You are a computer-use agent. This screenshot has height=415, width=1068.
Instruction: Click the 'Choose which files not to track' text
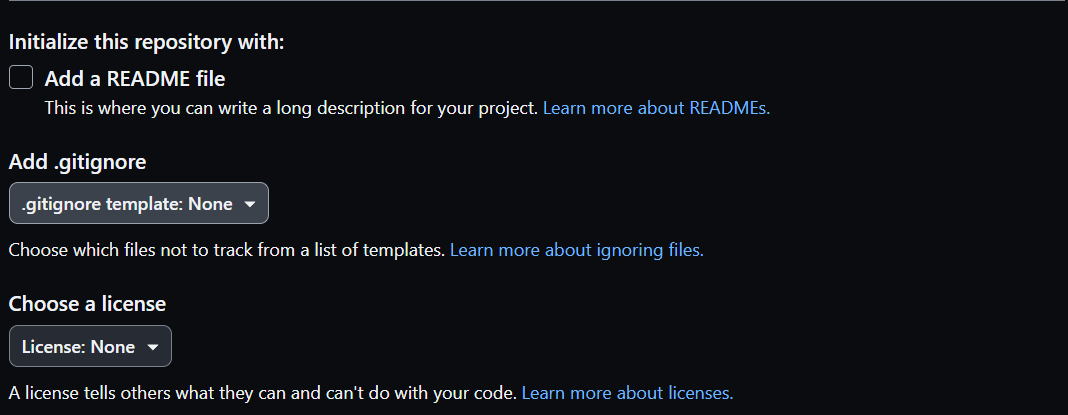227,250
